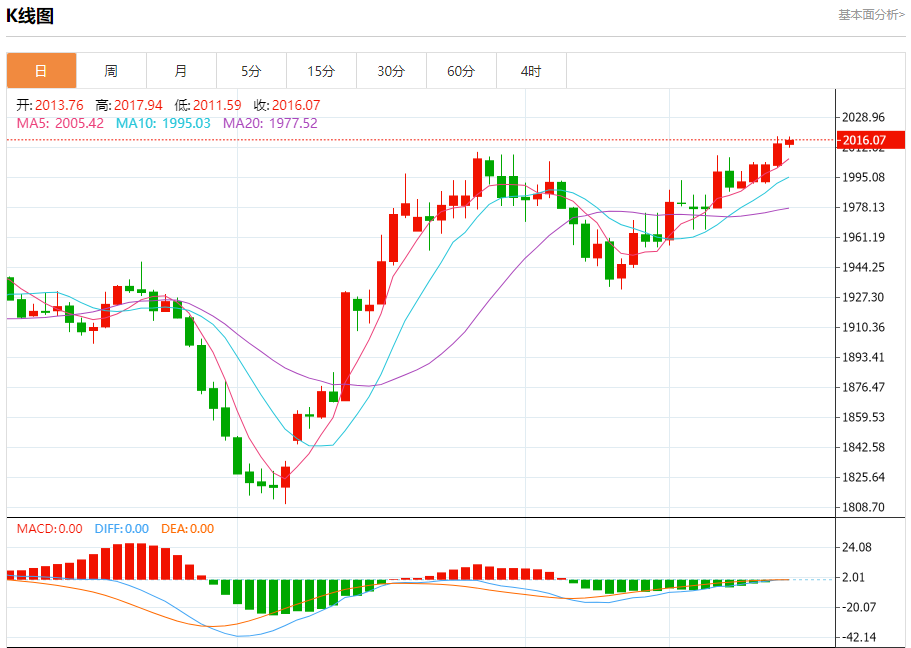The image size is (911, 648).
Task: Switch to the 5分 interval tab
Action: pos(251,71)
